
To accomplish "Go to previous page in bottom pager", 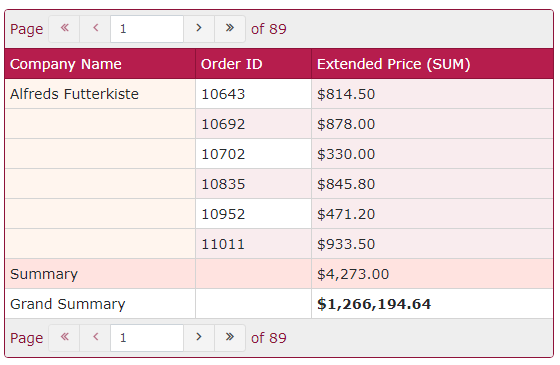I will 95,338.
